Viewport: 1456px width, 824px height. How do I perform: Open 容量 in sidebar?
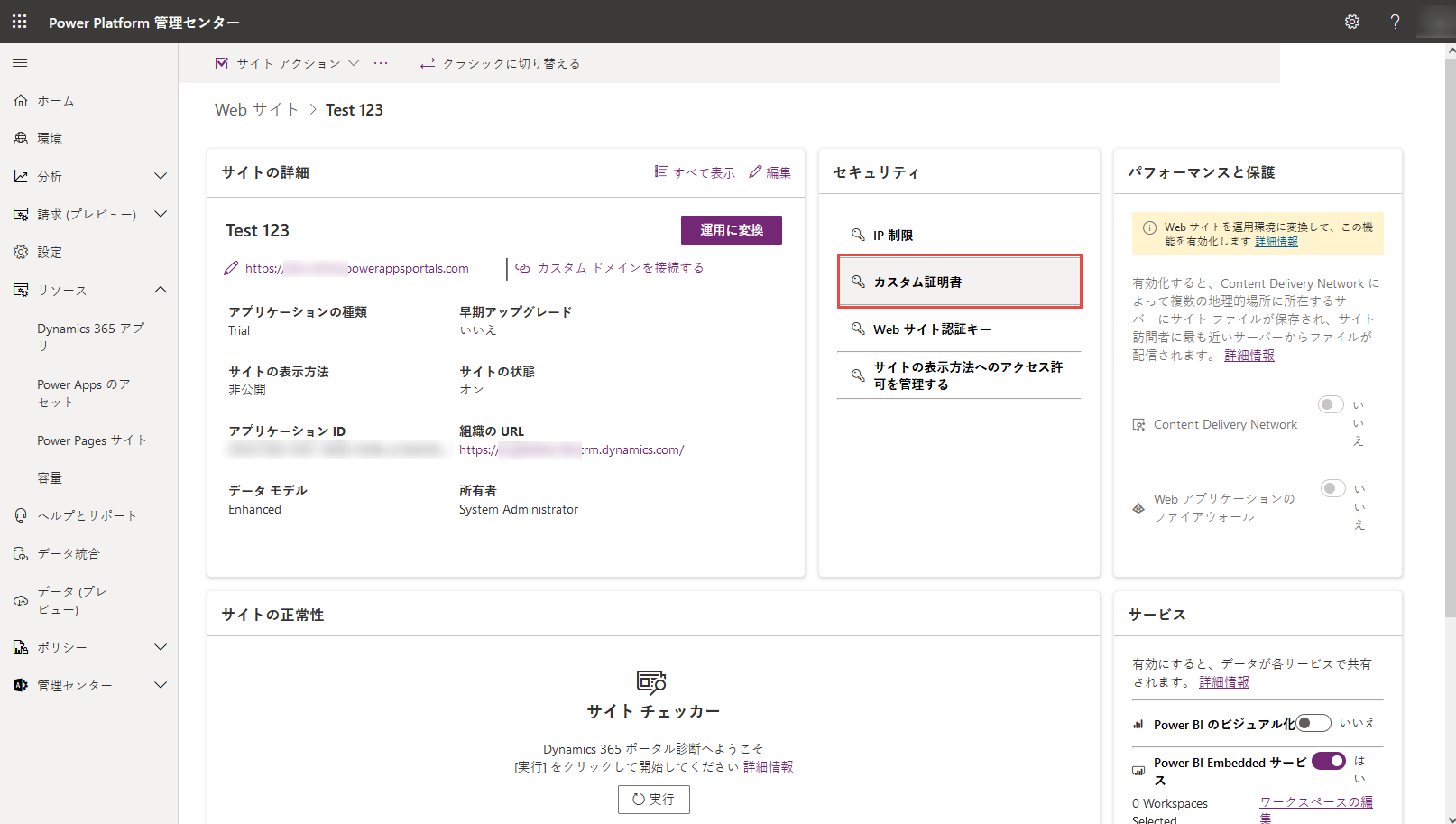click(50, 478)
